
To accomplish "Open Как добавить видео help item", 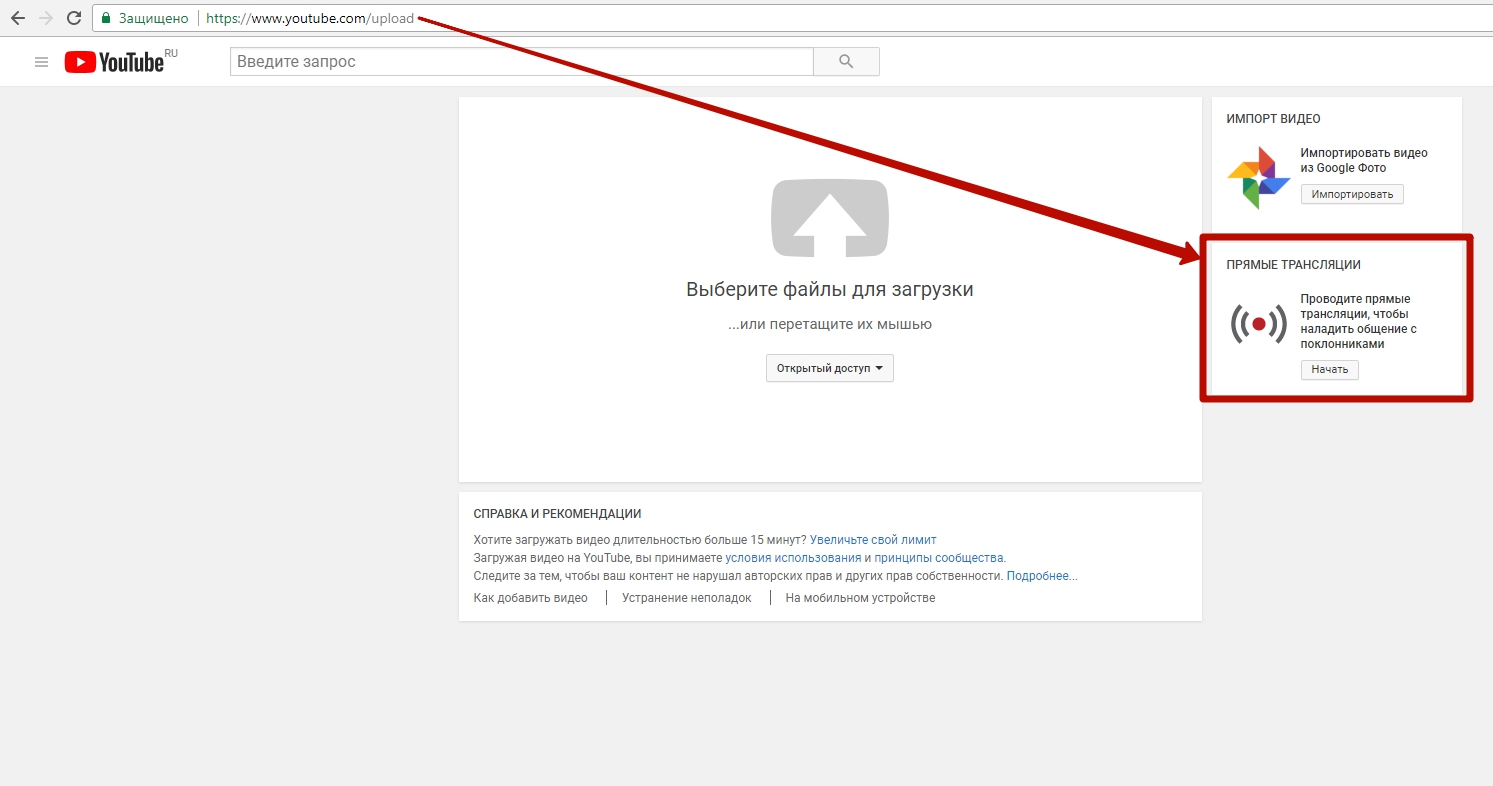I will 530,598.
